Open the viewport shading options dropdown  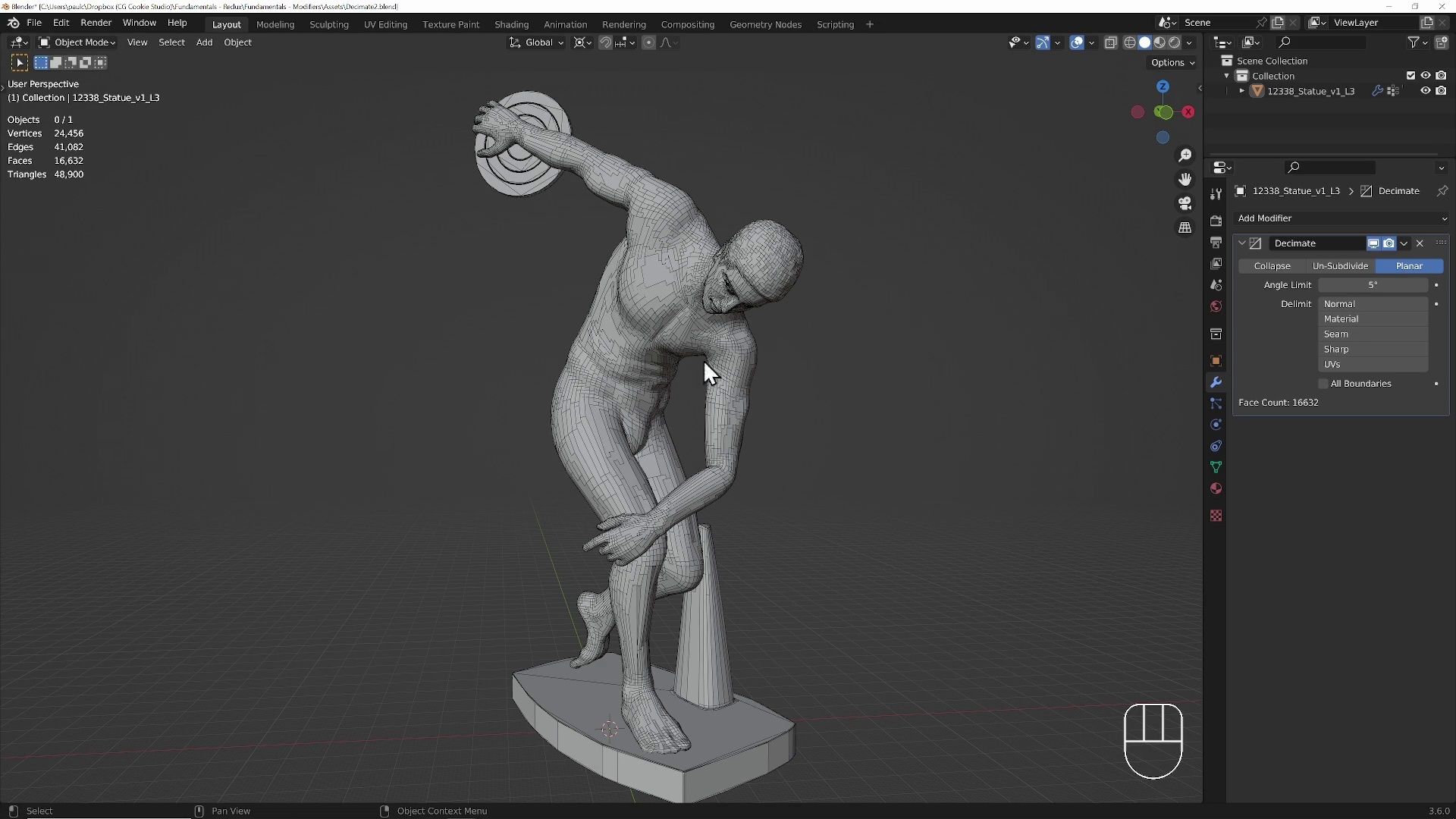(1190, 42)
